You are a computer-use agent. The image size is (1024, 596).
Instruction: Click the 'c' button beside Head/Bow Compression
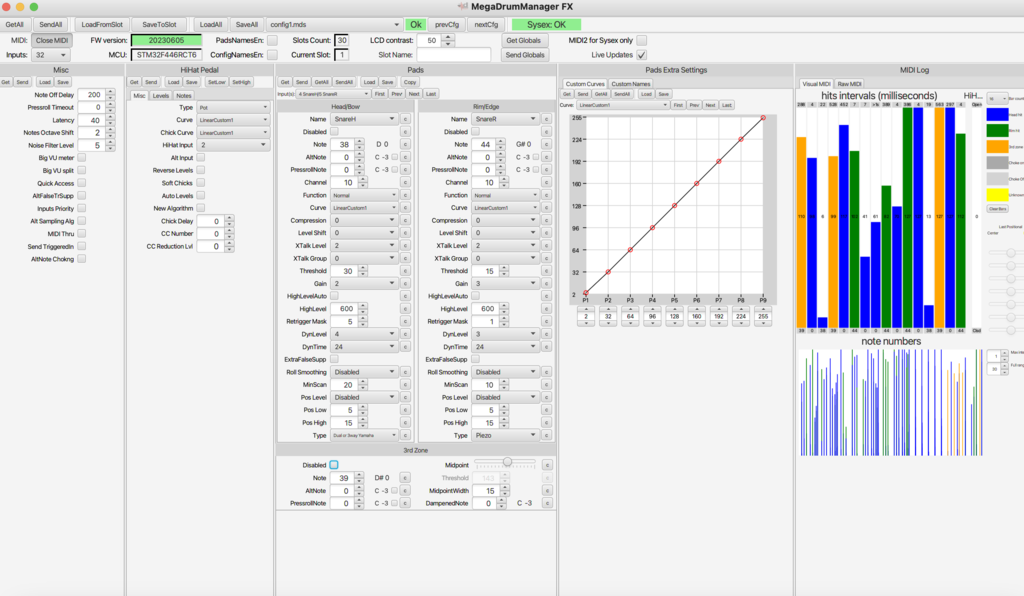point(405,220)
